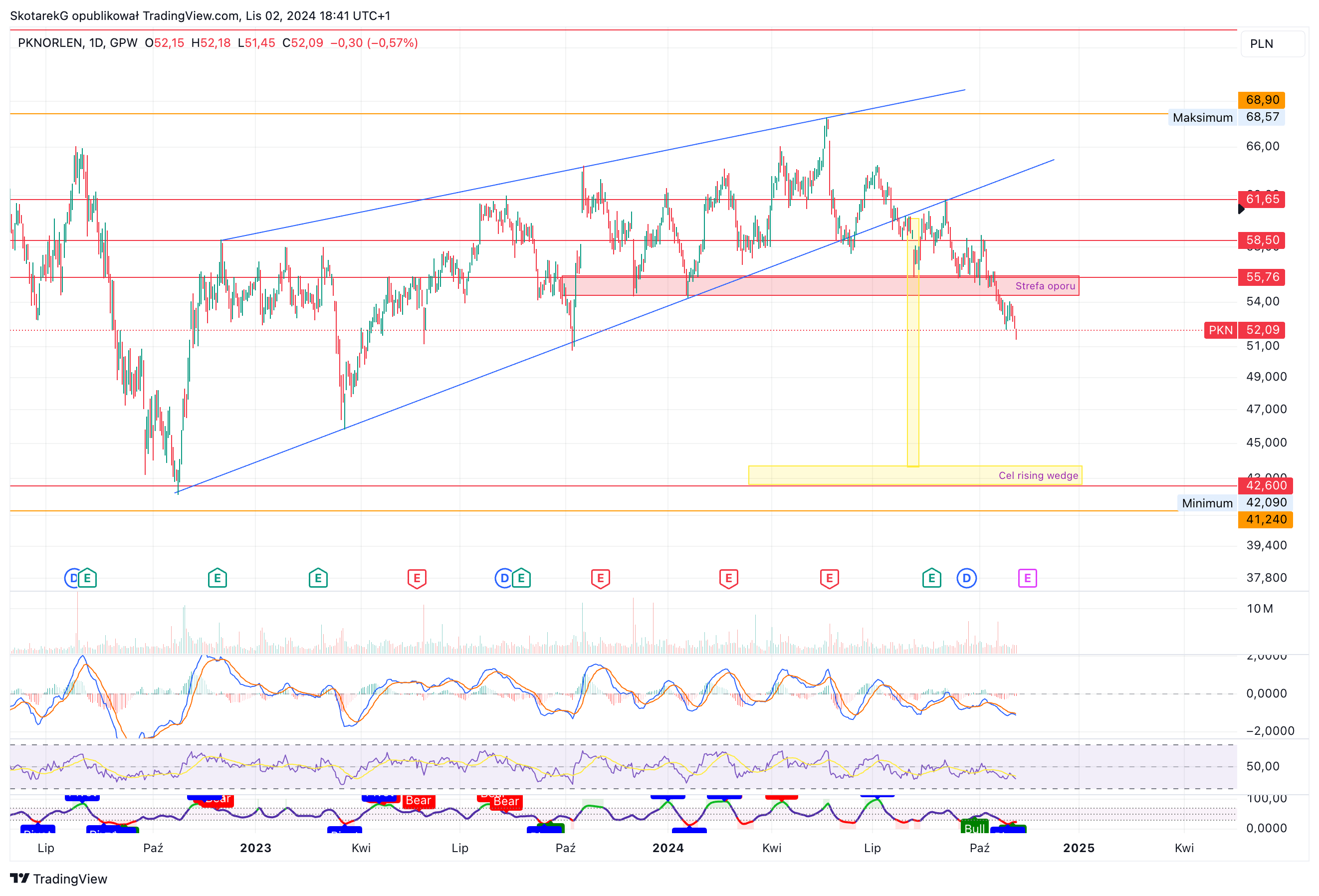1319x896 pixels.
Task: Click the red 42,600 level tag
Action: 1265,485
